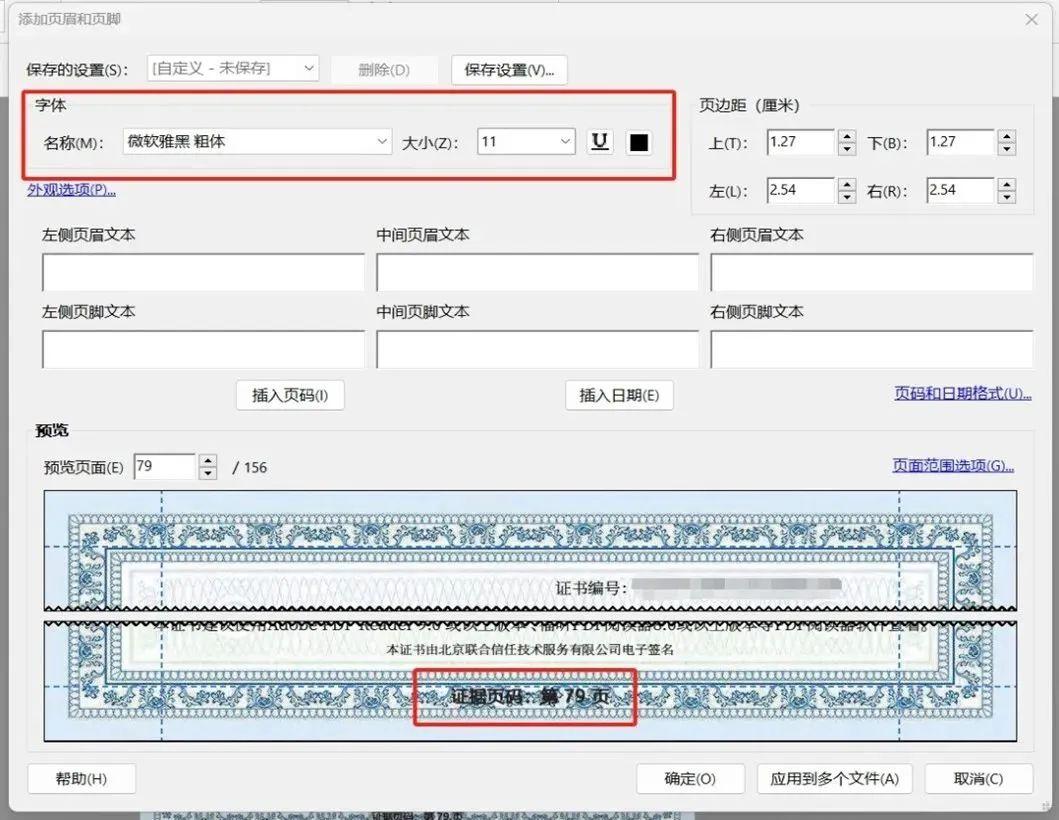Viewport: 1059px width, 820px height.
Task: Click the Insert Page Number button
Action: click(x=290, y=395)
